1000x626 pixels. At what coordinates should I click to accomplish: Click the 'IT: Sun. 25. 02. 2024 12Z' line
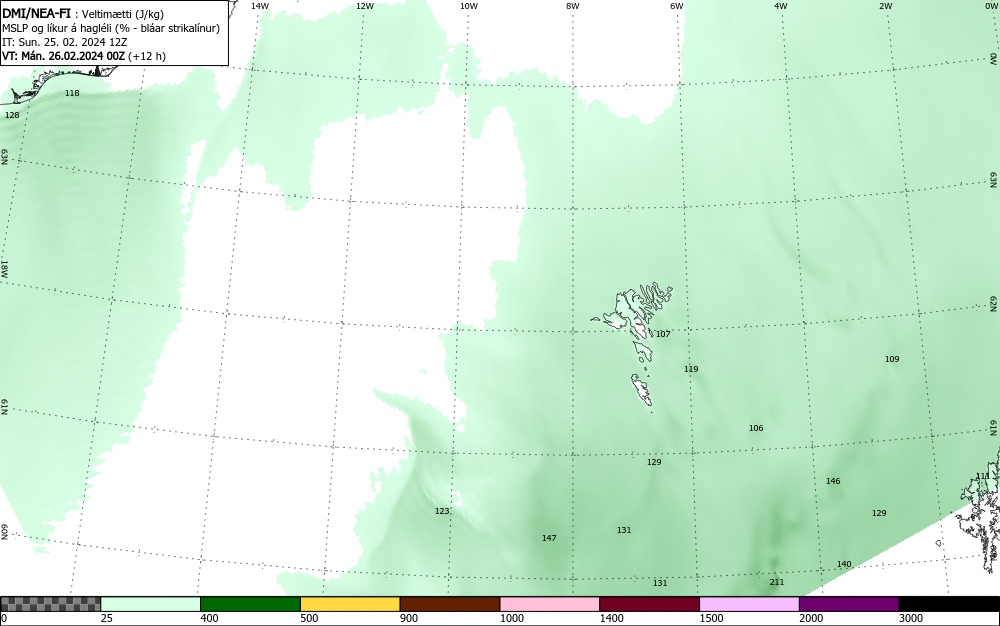64,42
